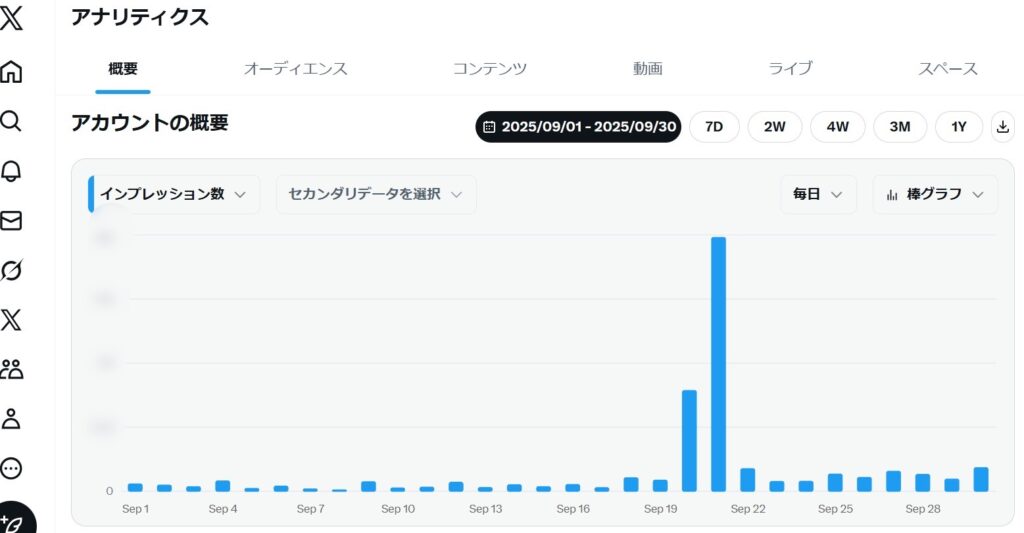Image resolution: width=1024 pixels, height=533 pixels.
Task: Open the 2025/09/01 - 2025/09/30 date picker
Action: pyautogui.click(x=579, y=127)
